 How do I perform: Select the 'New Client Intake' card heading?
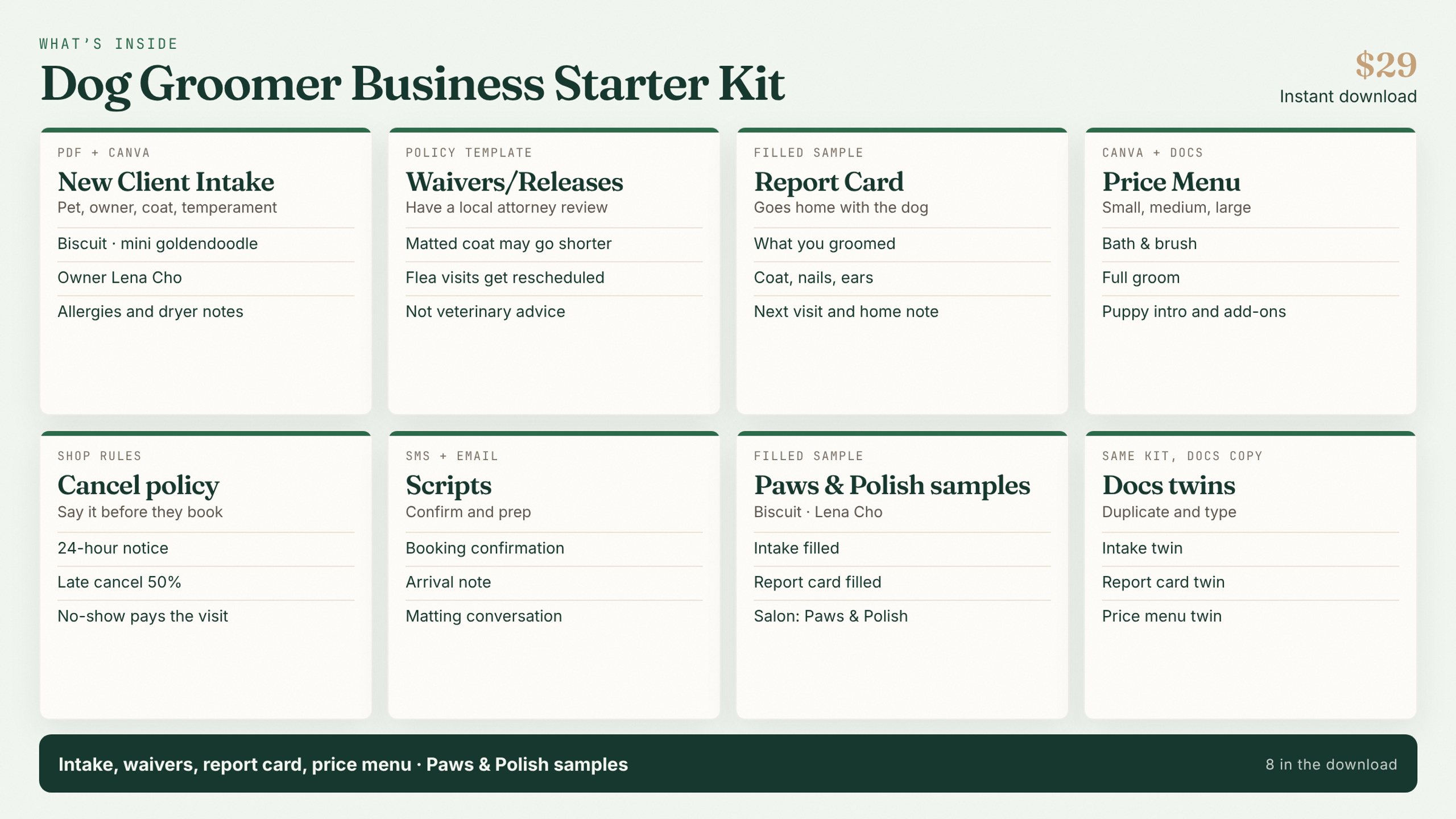point(166,182)
